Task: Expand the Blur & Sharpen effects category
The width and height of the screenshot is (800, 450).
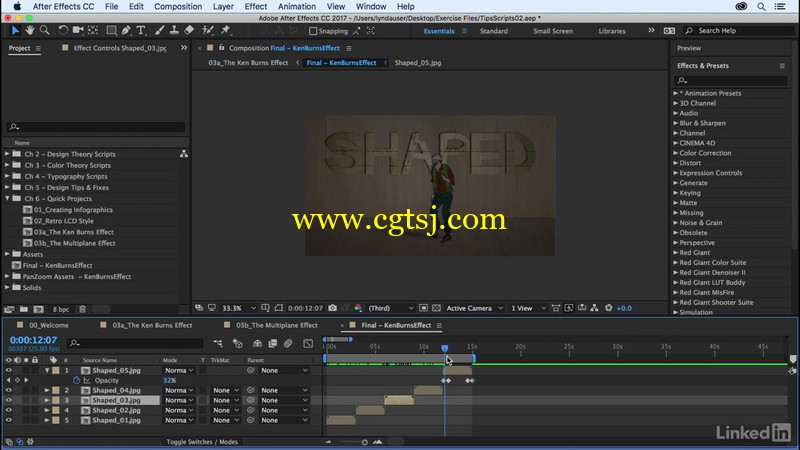Action: [x=676, y=123]
